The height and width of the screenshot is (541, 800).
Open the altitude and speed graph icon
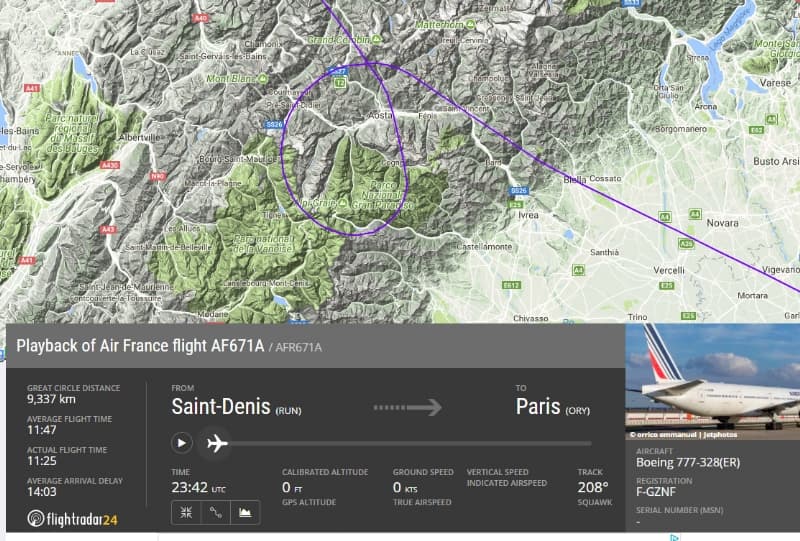pos(245,512)
